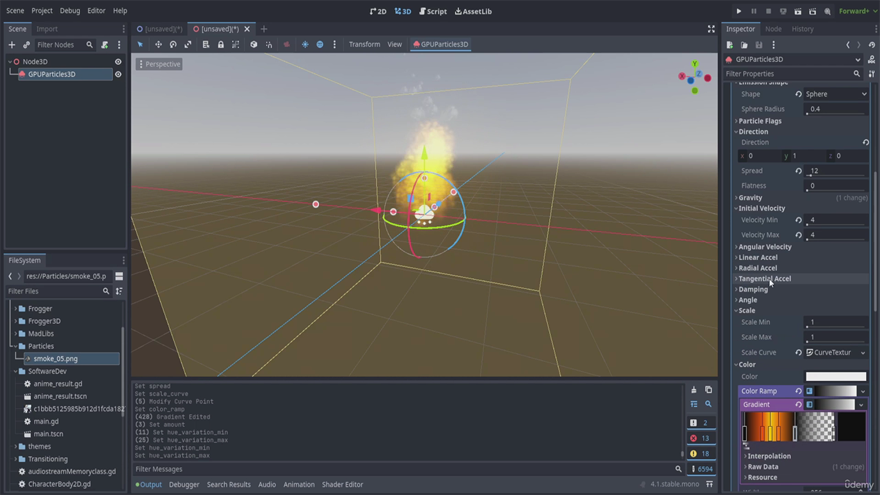The width and height of the screenshot is (880, 495).
Task: Open Shape dropdown set to Sphere
Action: coord(836,94)
